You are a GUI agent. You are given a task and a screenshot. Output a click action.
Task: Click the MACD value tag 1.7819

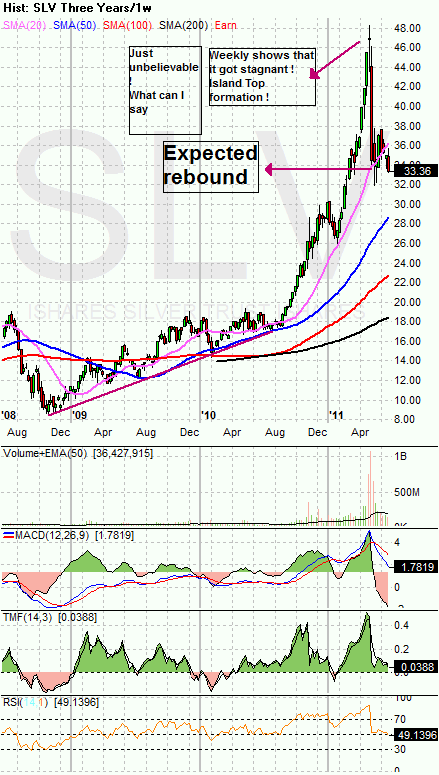[415, 568]
